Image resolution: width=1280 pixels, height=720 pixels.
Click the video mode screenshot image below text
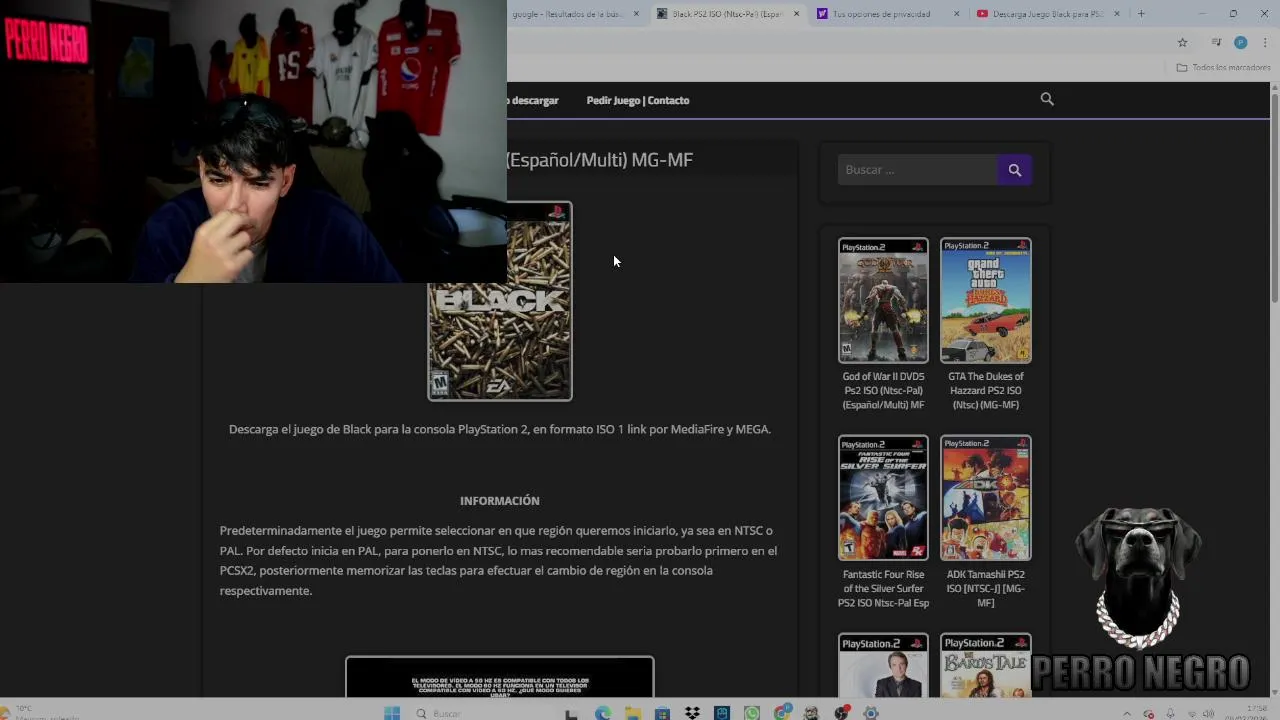point(500,677)
